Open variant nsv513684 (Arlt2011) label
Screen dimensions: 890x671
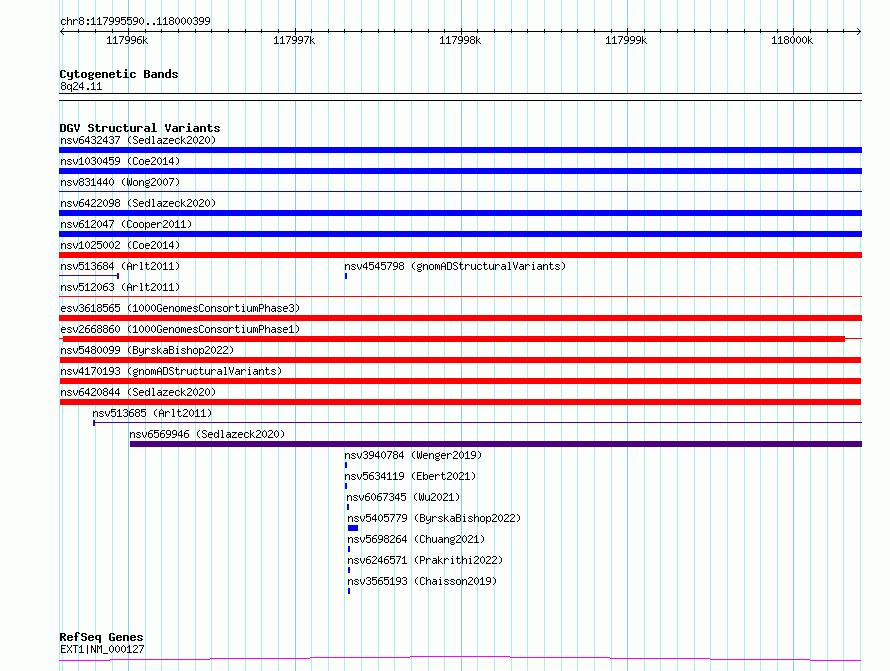tap(120, 266)
